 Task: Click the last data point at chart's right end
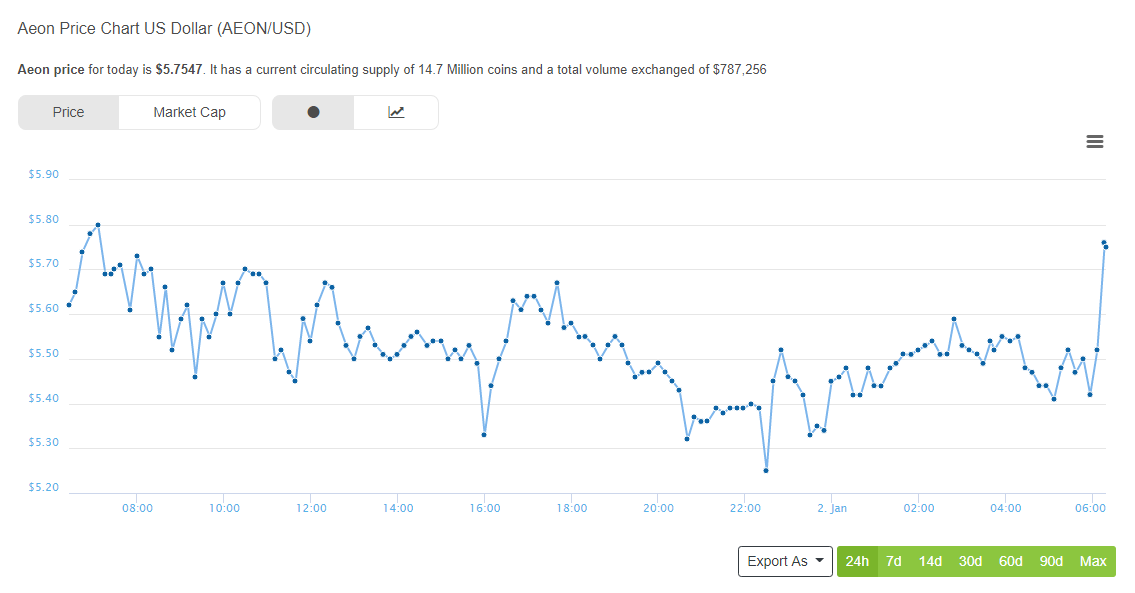[1106, 247]
